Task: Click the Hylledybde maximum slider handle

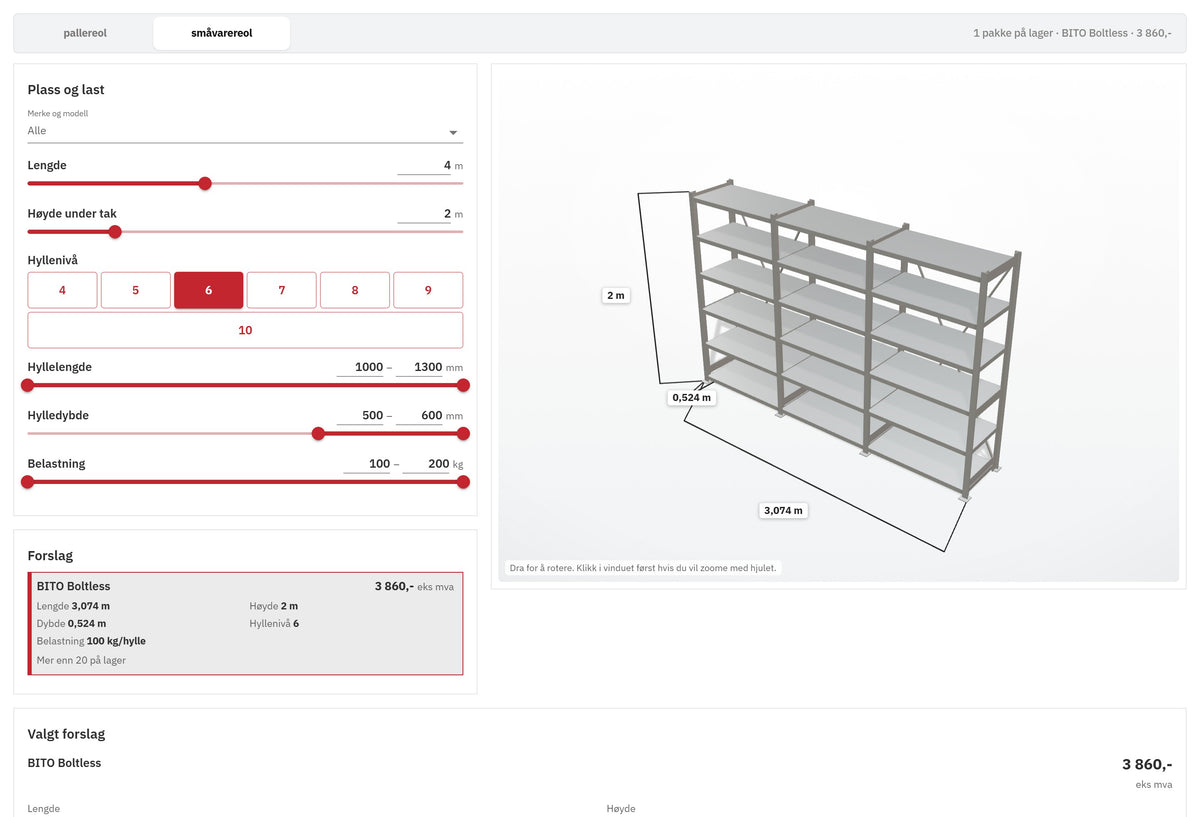Action: click(463, 433)
